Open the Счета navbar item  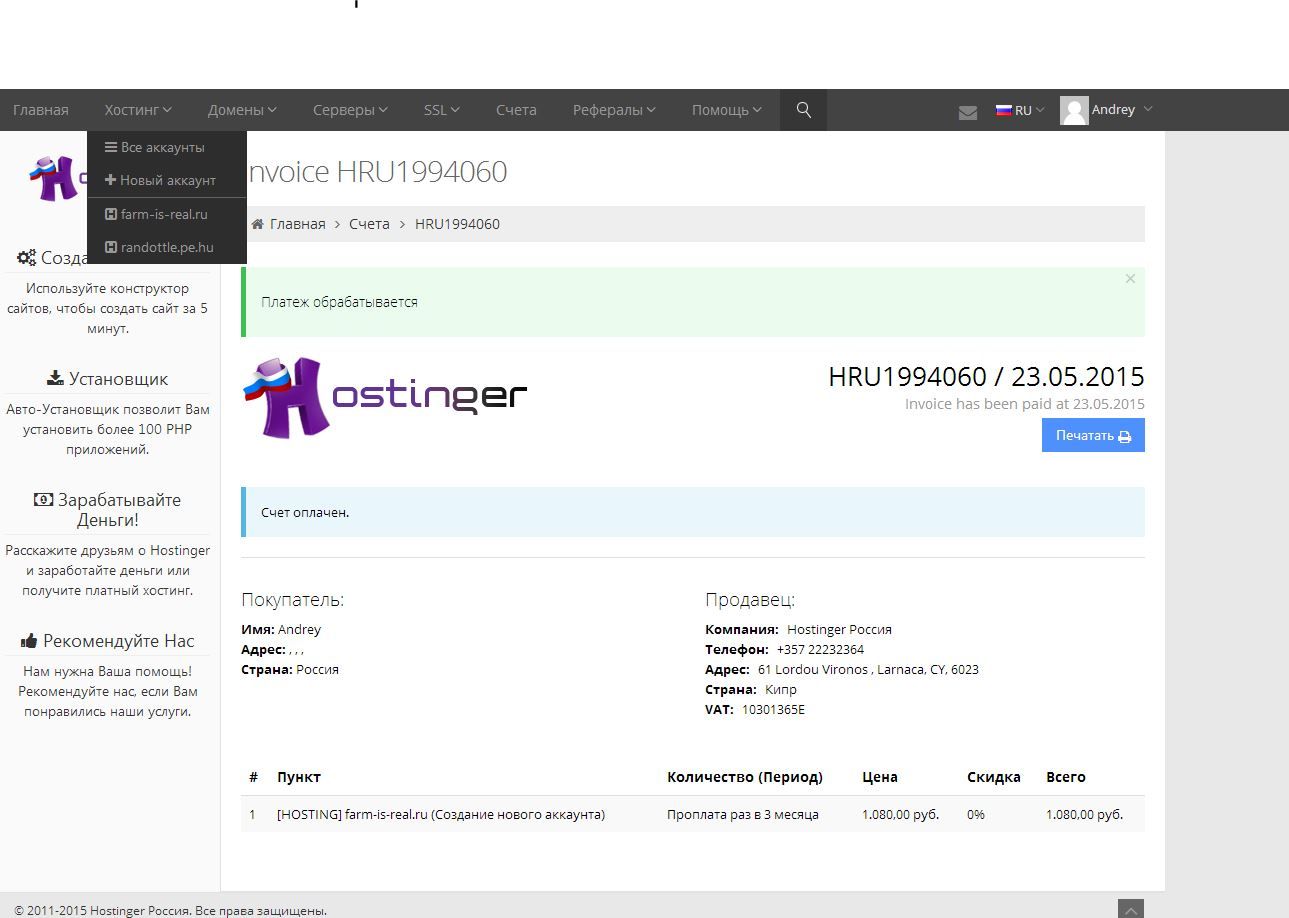click(x=516, y=110)
